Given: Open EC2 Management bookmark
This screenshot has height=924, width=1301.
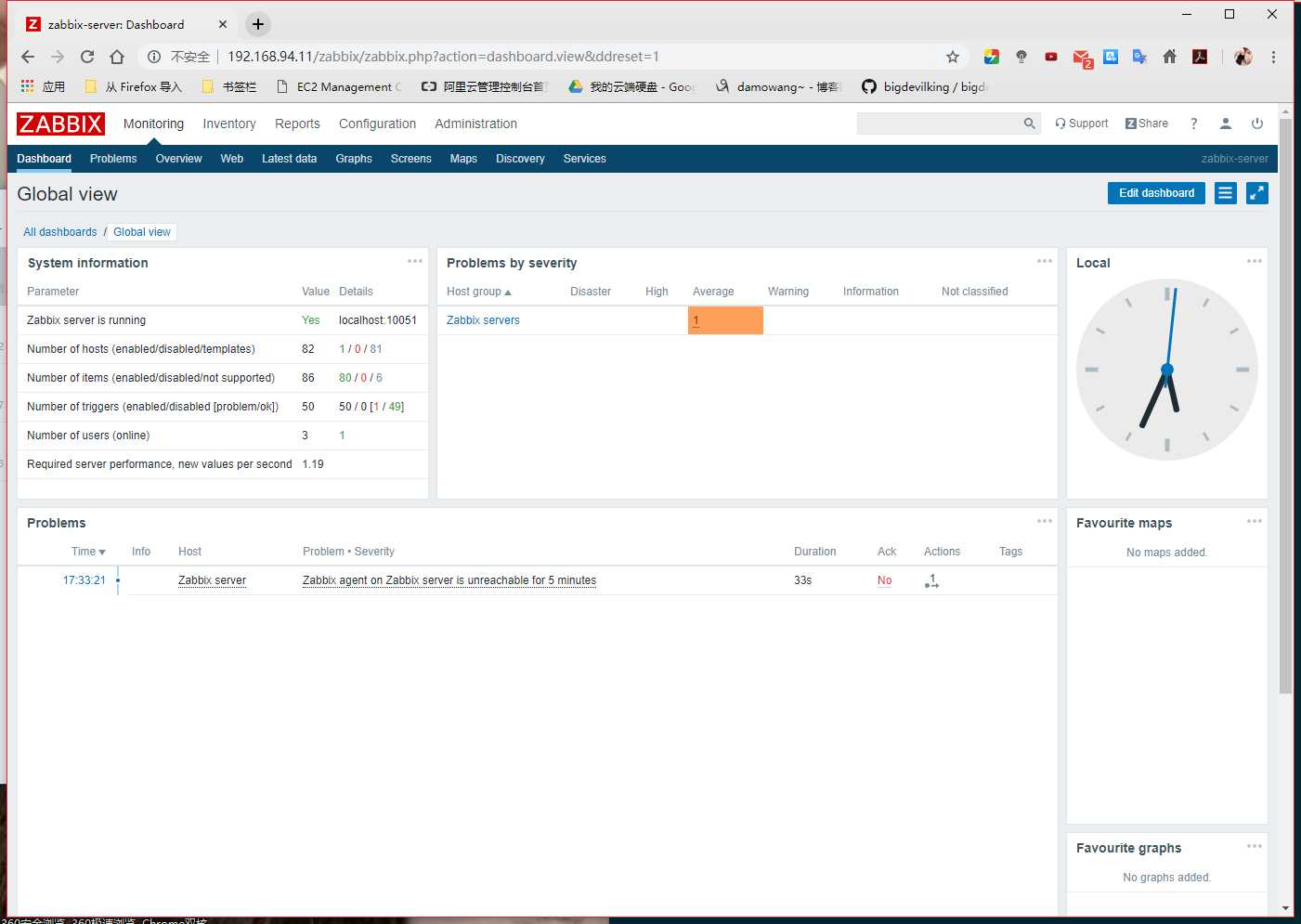Looking at the screenshot, I should click(x=340, y=86).
